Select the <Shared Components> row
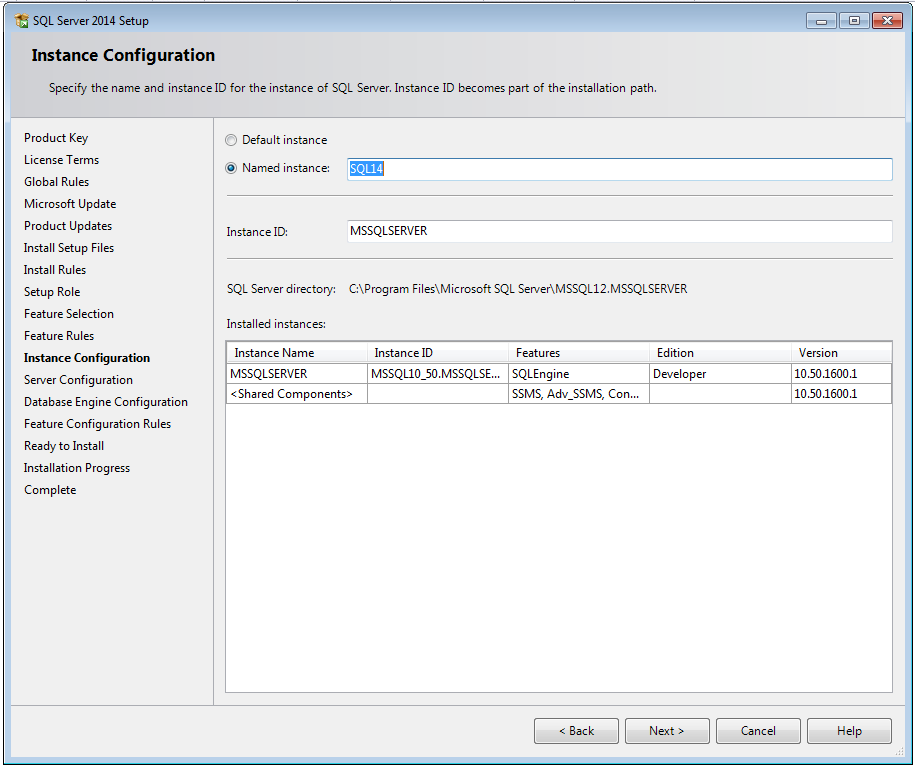 tap(559, 394)
